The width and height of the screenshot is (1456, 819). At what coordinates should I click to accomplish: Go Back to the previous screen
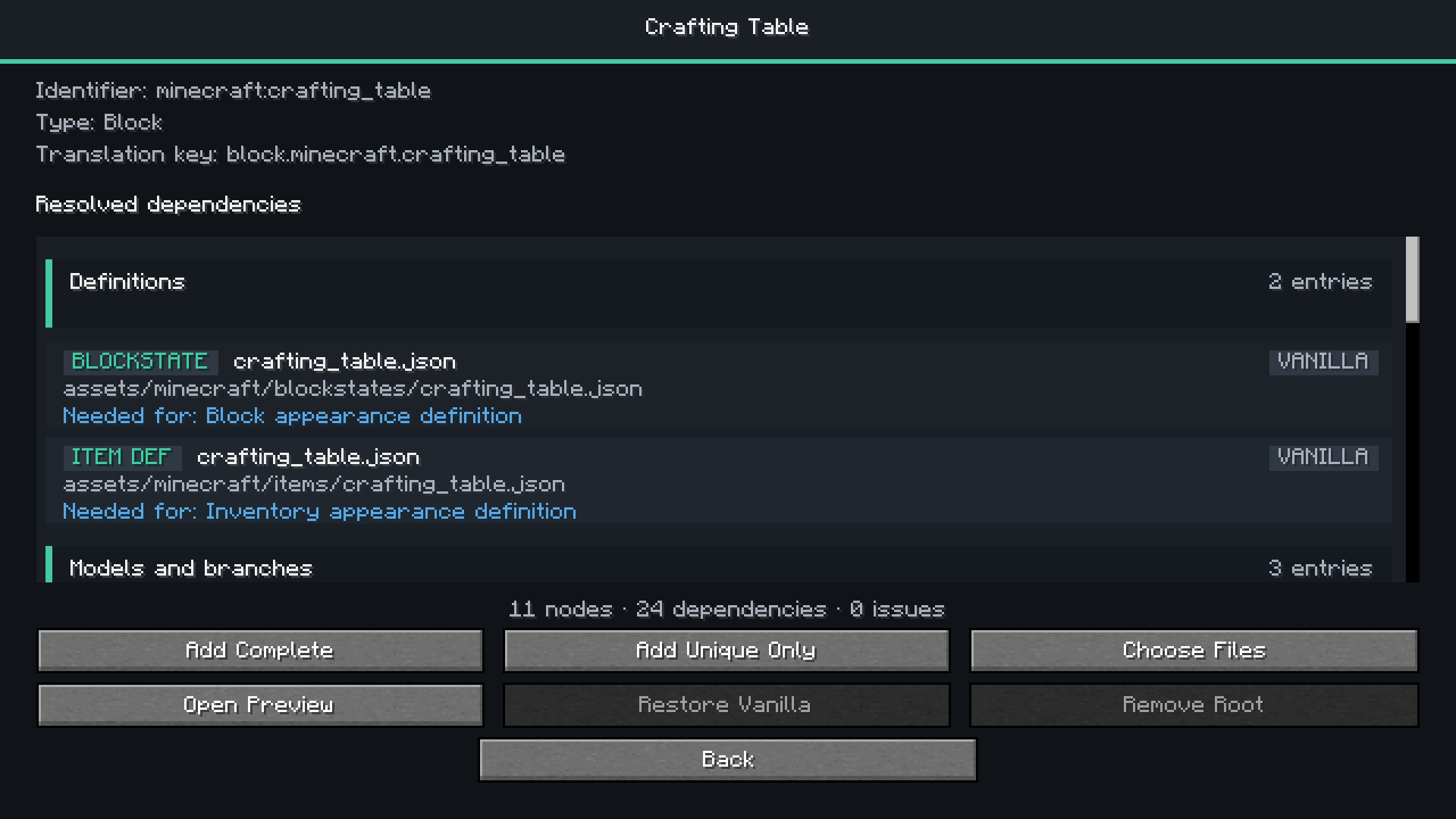click(x=728, y=760)
